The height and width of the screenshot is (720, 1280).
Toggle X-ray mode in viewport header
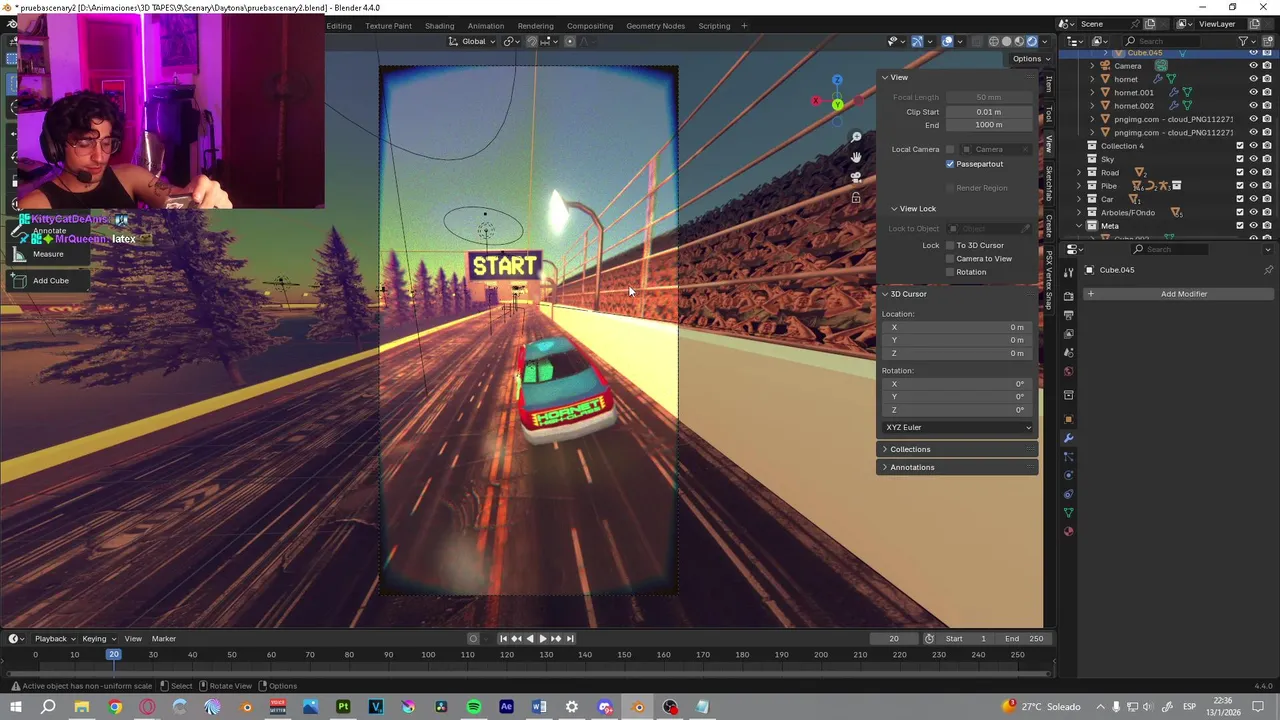pyautogui.click(x=976, y=41)
